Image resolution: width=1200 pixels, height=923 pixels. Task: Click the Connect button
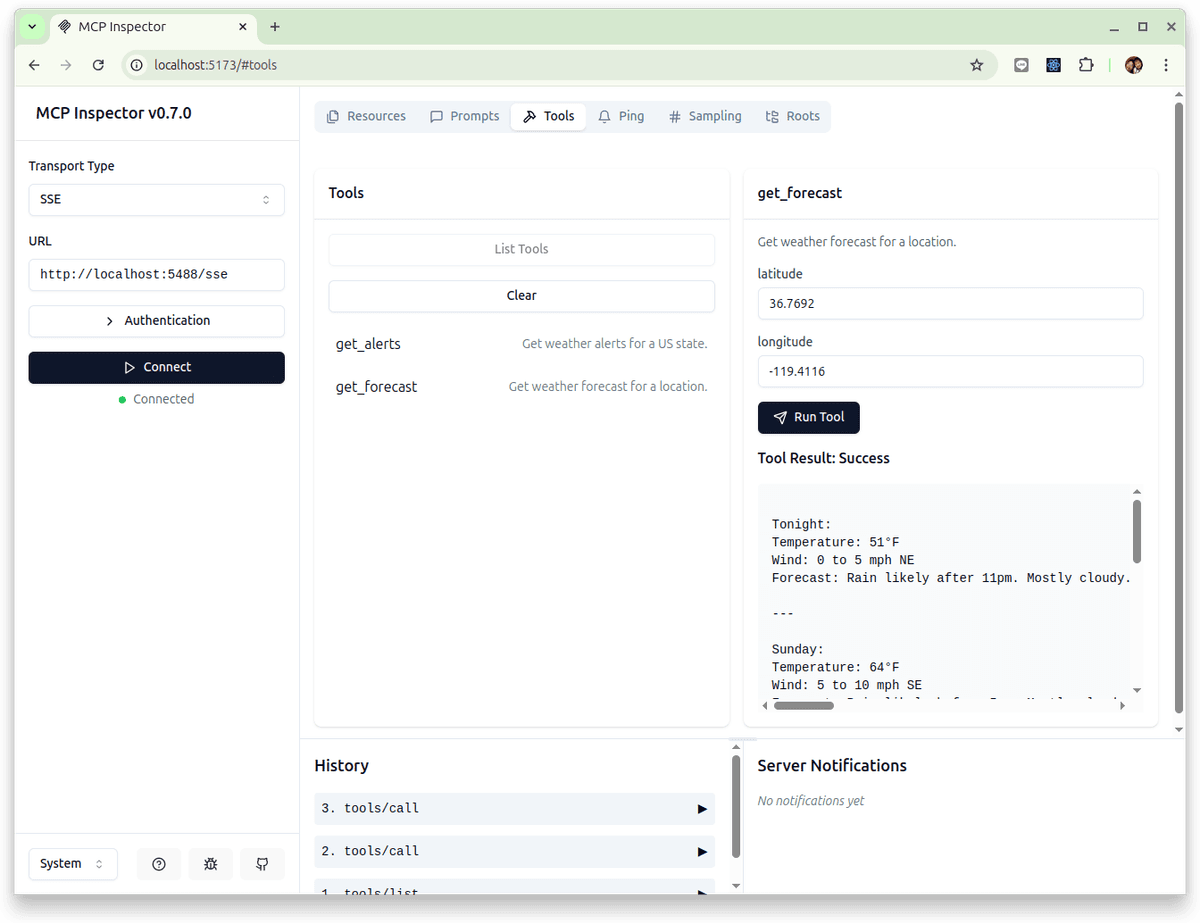[x=156, y=367]
